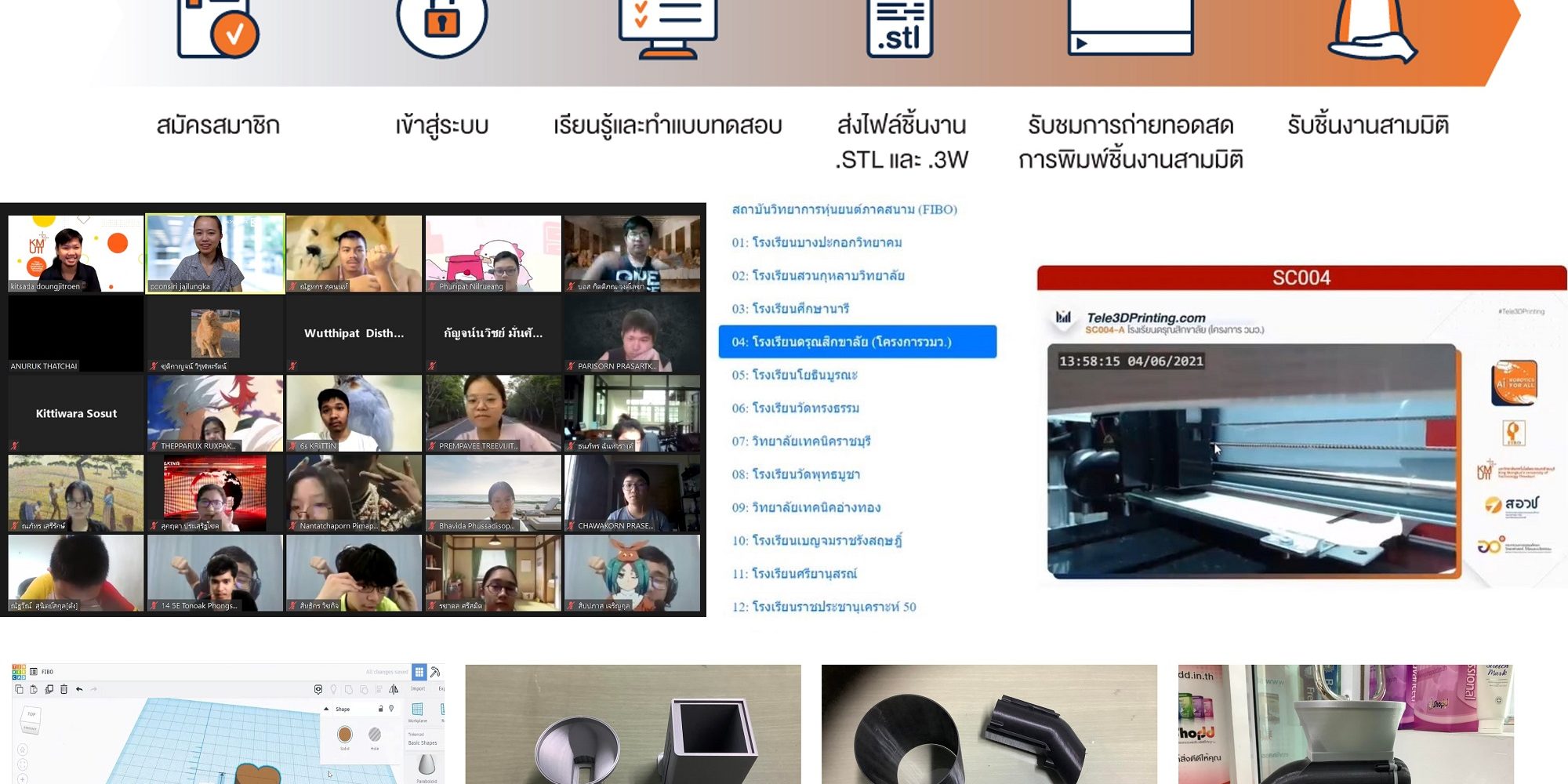Open the Import panel in Tinkercad
1568x784 pixels.
(x=418, y=689)
